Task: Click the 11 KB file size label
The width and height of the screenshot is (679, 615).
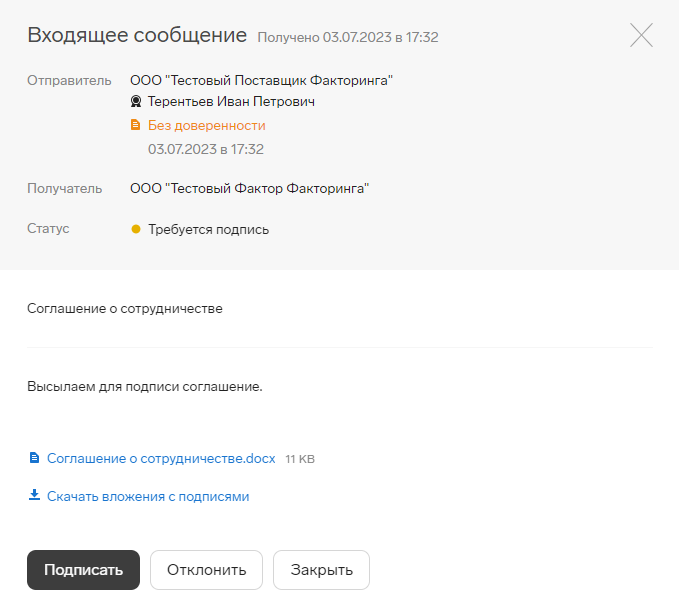Action: click(x=300, y=459)
